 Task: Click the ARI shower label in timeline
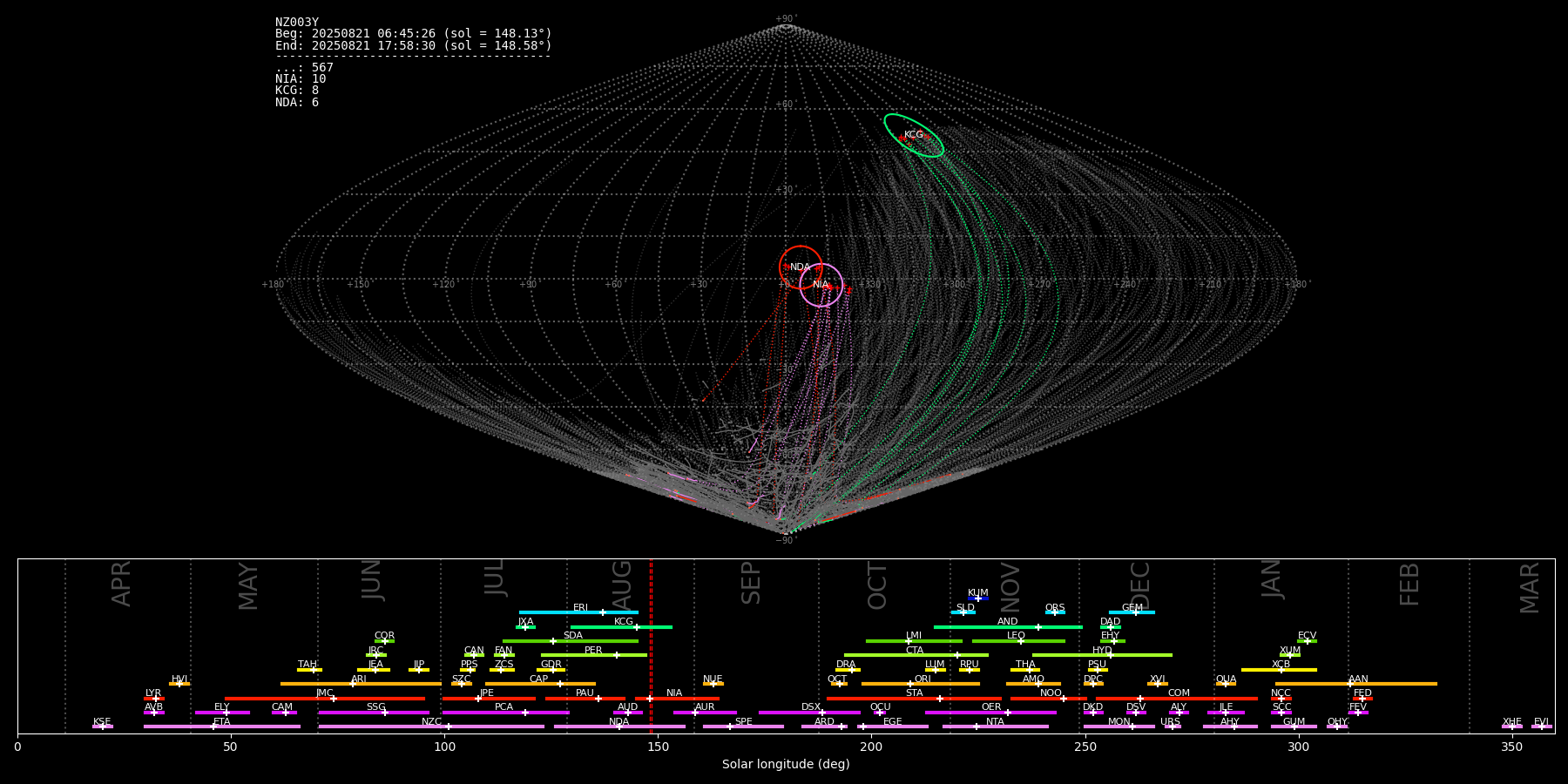(x=359, y=679)
